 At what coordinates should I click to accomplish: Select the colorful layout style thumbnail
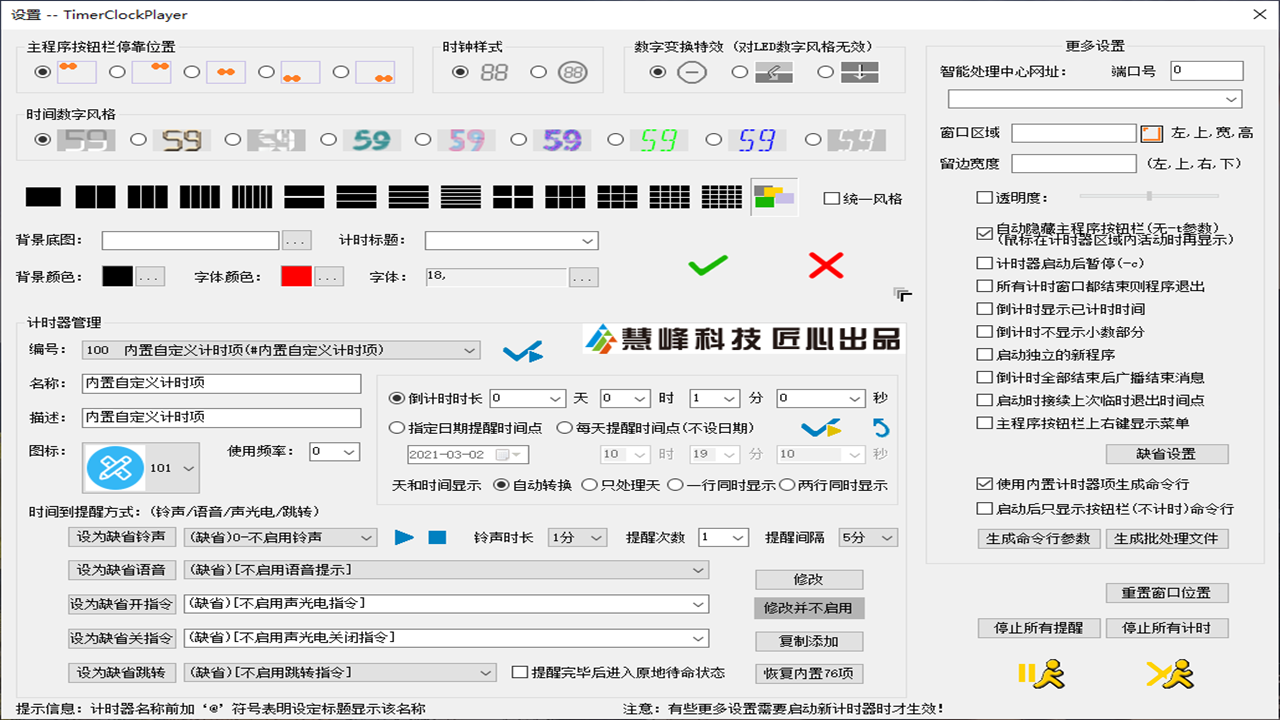click(775, 196)
